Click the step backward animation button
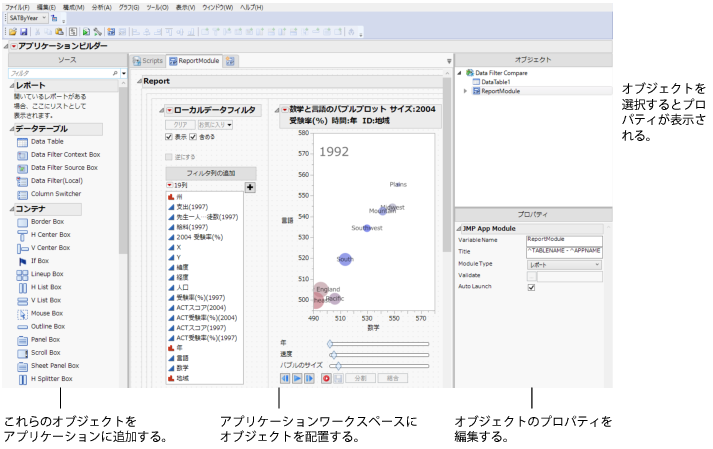Screen dimensions: 713x449 (x=285, y=378)
